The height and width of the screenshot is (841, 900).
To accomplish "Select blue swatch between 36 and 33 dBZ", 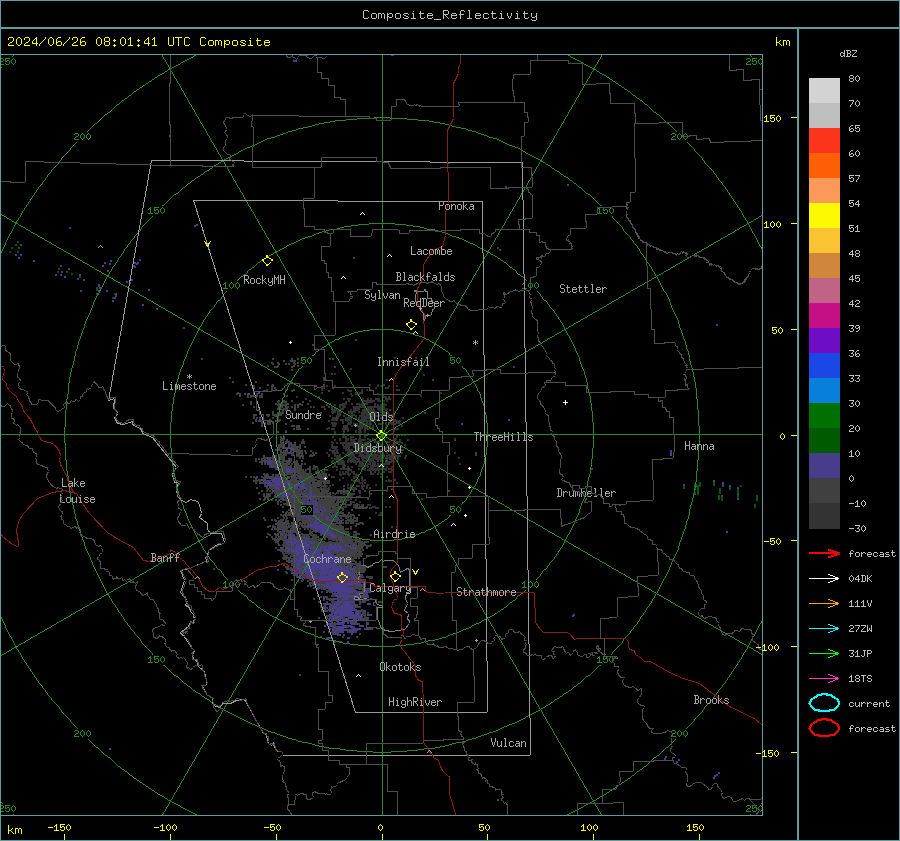I will (x=824, y=366).
